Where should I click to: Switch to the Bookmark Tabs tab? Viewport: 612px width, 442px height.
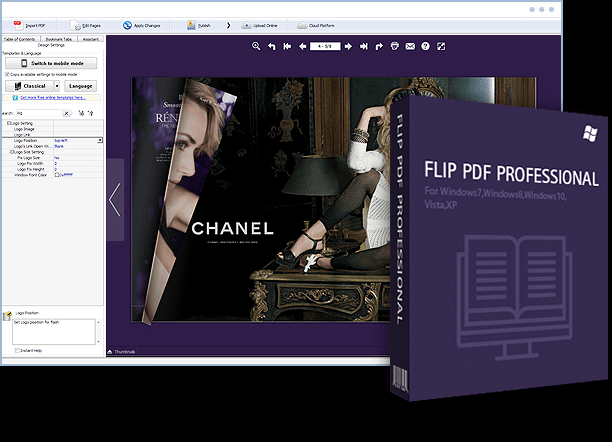(59, 39)
